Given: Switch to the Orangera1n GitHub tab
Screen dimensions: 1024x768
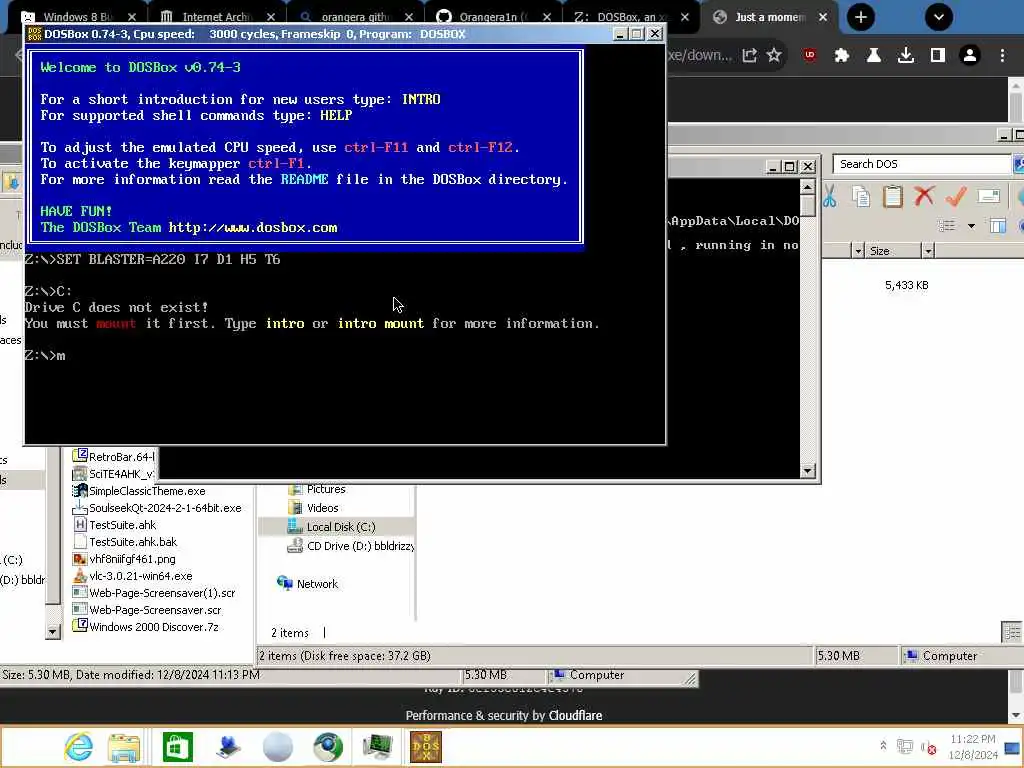Looking at the screenshot, I should coord(491,17).
